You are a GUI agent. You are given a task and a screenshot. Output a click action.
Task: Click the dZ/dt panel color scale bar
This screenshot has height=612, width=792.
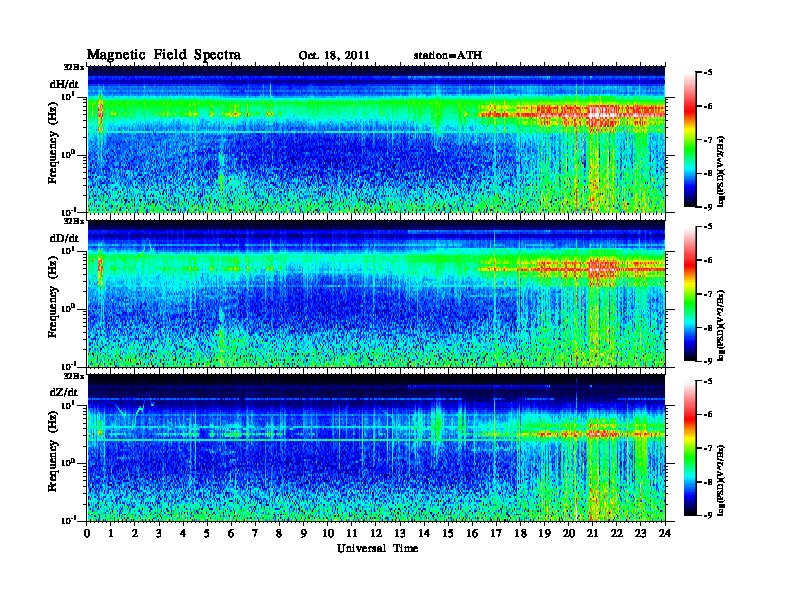(690, 448)
